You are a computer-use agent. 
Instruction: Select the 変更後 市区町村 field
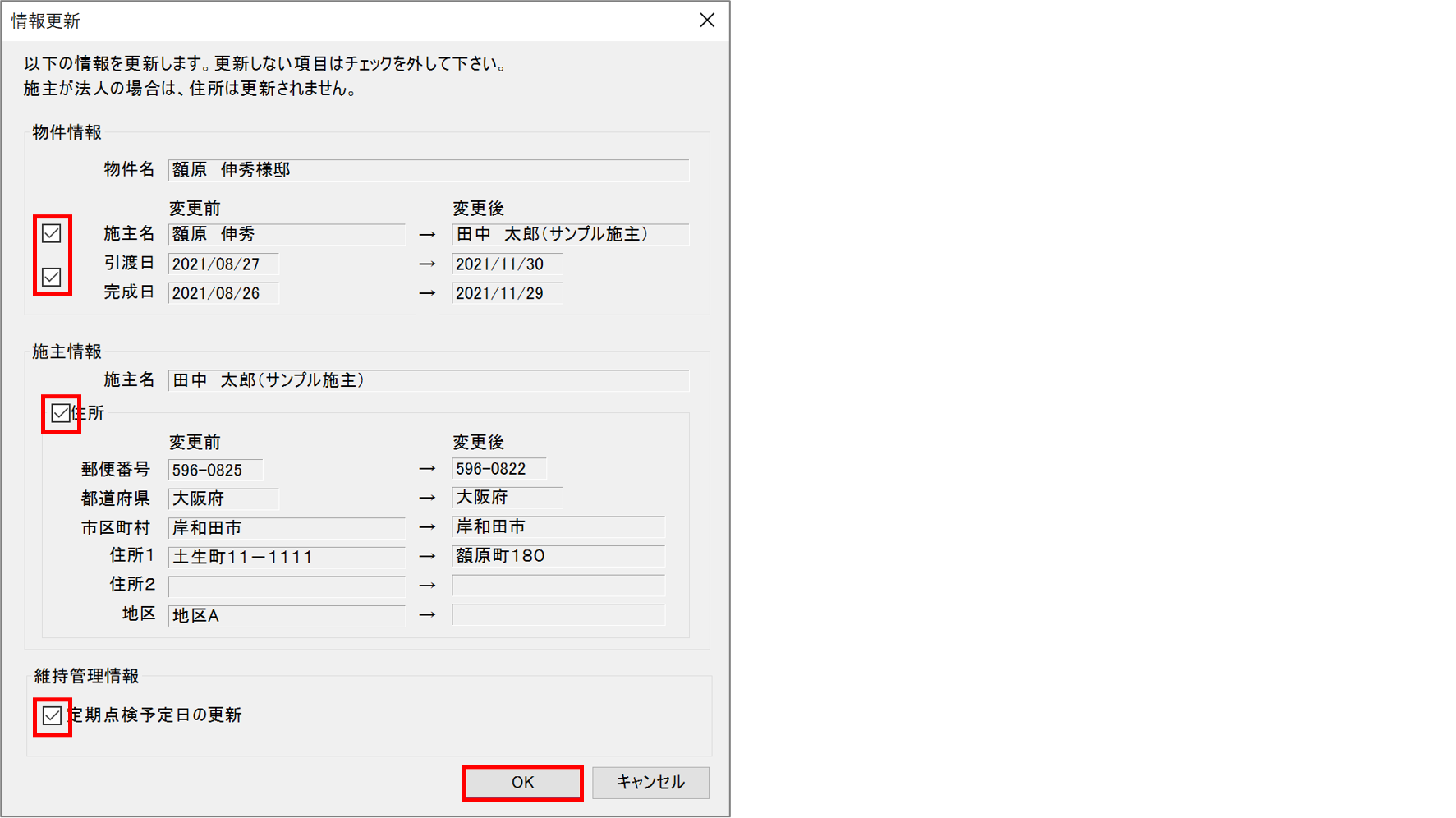coord(558,527)
